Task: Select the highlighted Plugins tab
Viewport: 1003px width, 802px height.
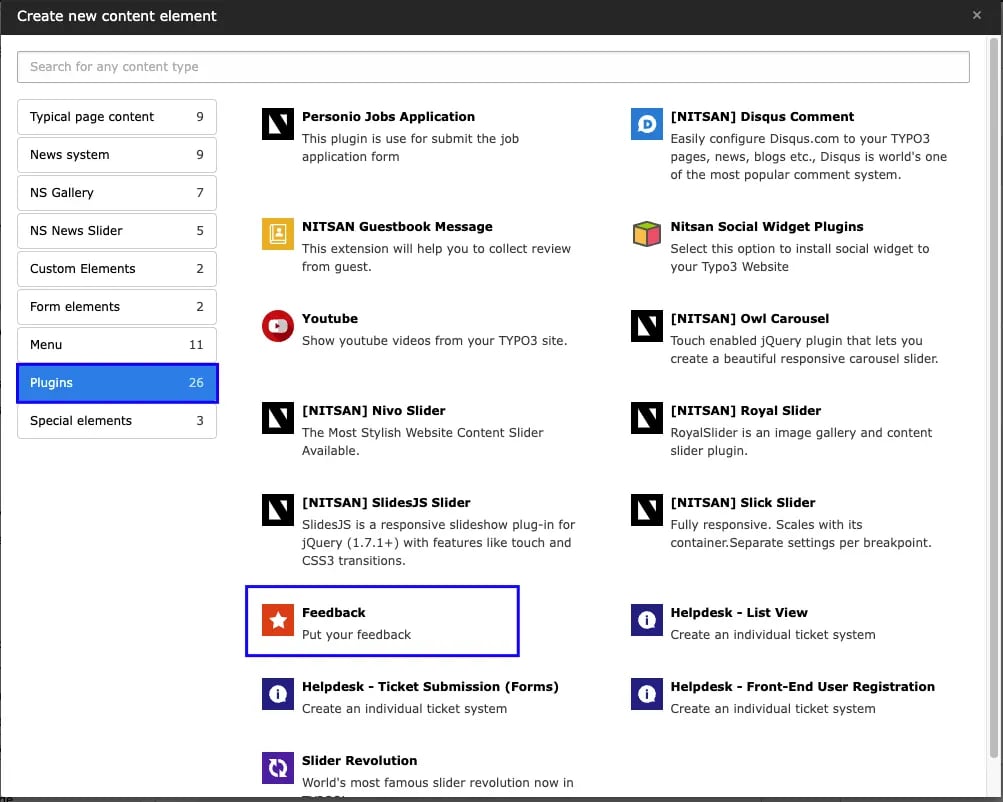Action: [117, 383]
